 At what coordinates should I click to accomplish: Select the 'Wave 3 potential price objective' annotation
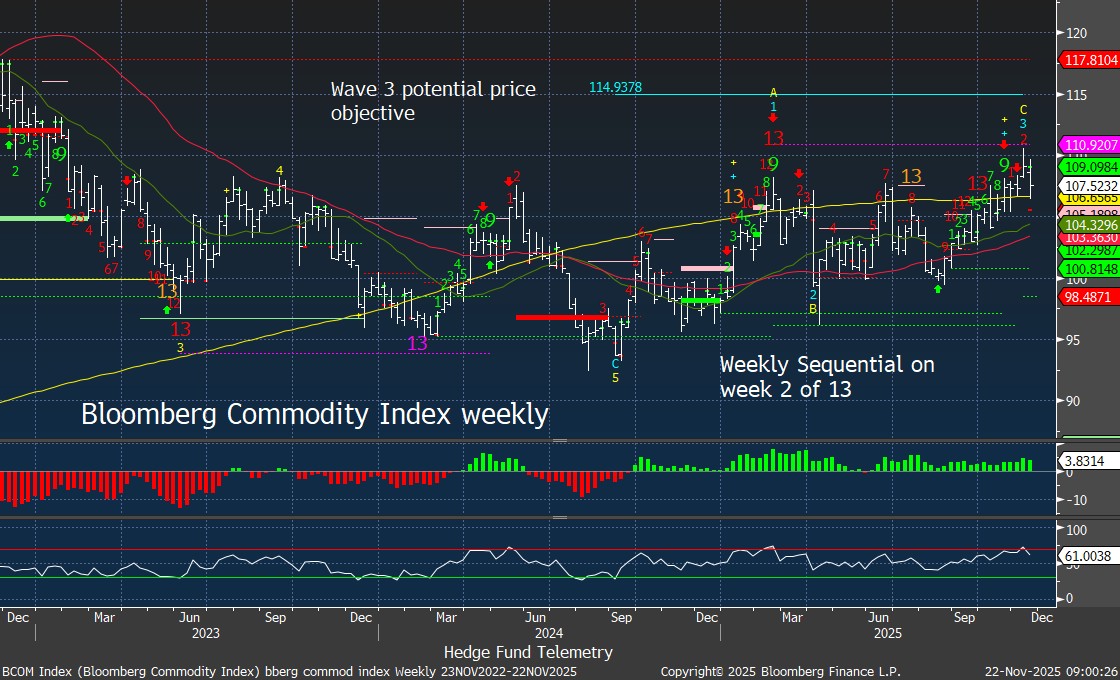pyautogui.click(x=433, y=101)
